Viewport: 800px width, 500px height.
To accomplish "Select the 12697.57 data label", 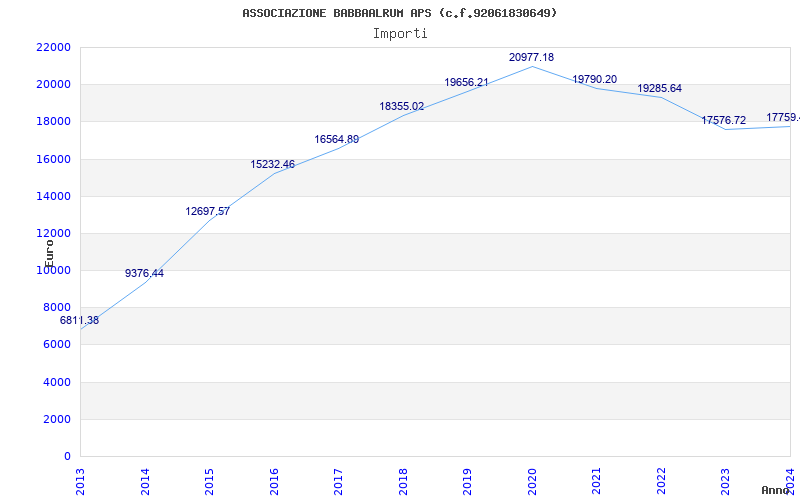I will pos(208,211).
